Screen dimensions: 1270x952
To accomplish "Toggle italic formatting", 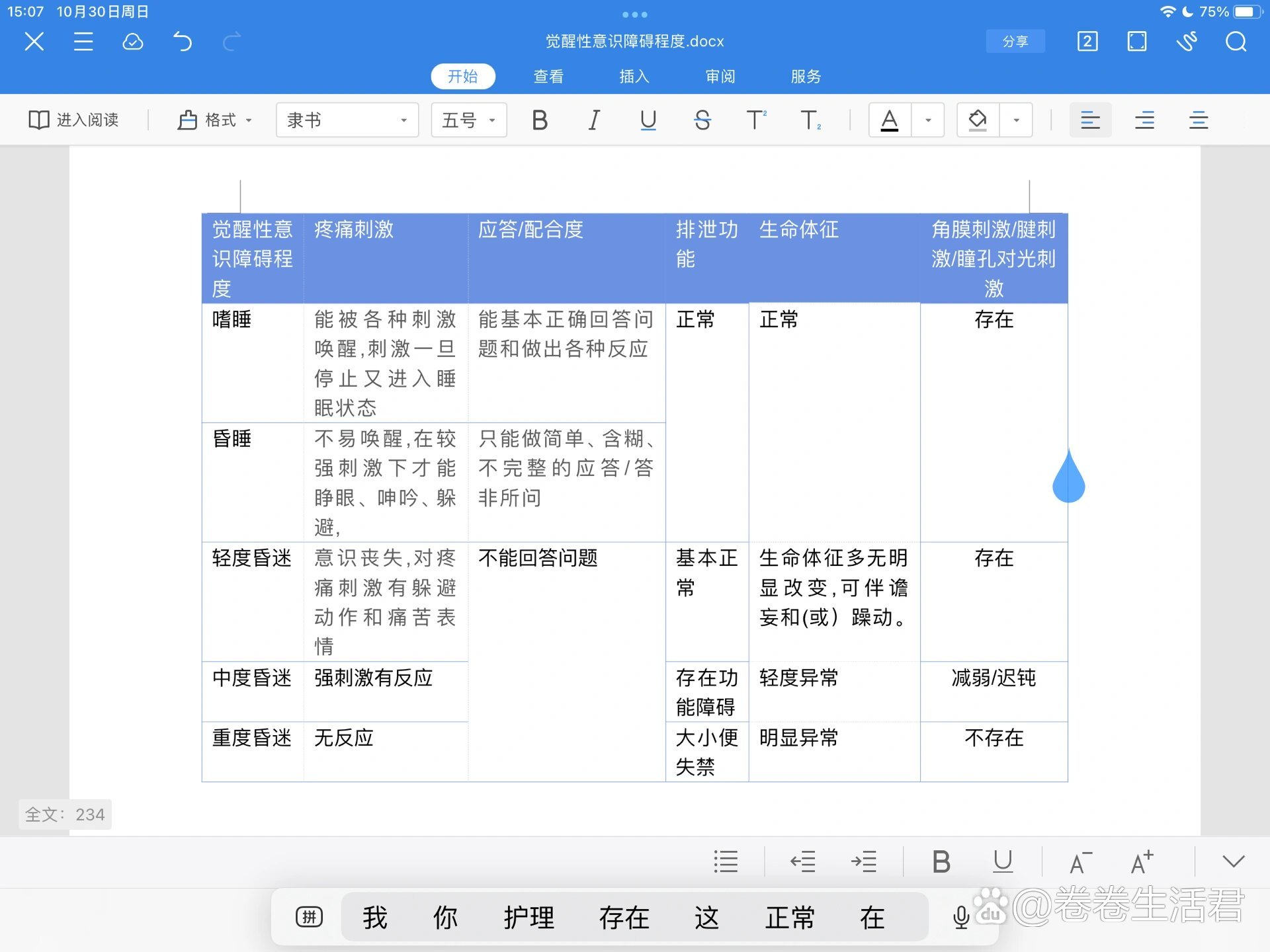I will tap(594, 120).
